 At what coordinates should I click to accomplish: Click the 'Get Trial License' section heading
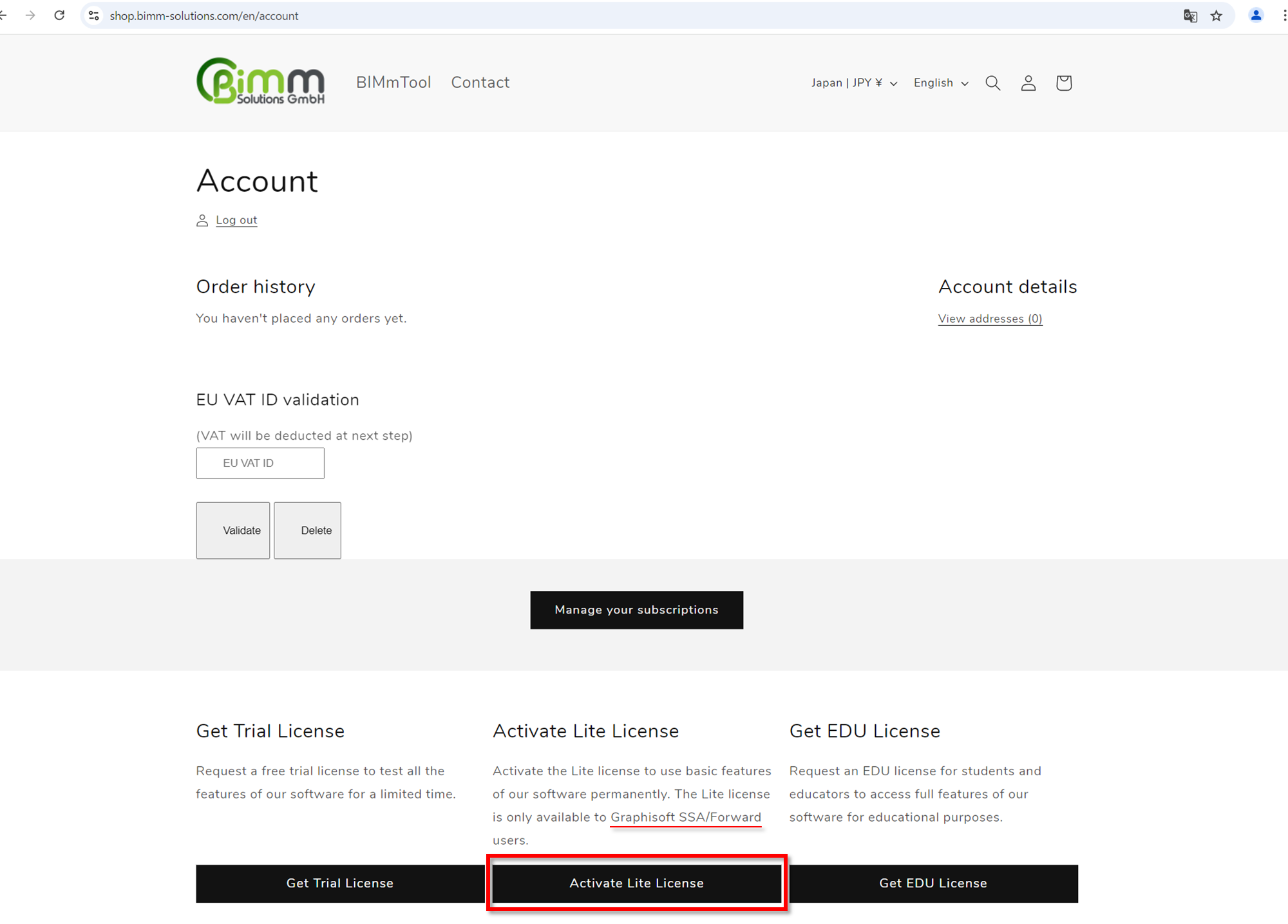pos(270,731)
